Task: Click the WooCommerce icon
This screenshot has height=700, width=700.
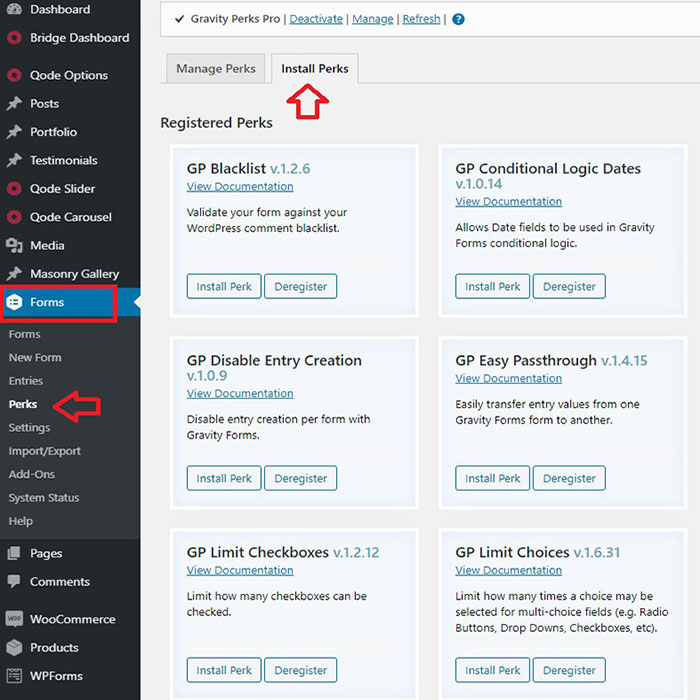Action: click(14, 619)
